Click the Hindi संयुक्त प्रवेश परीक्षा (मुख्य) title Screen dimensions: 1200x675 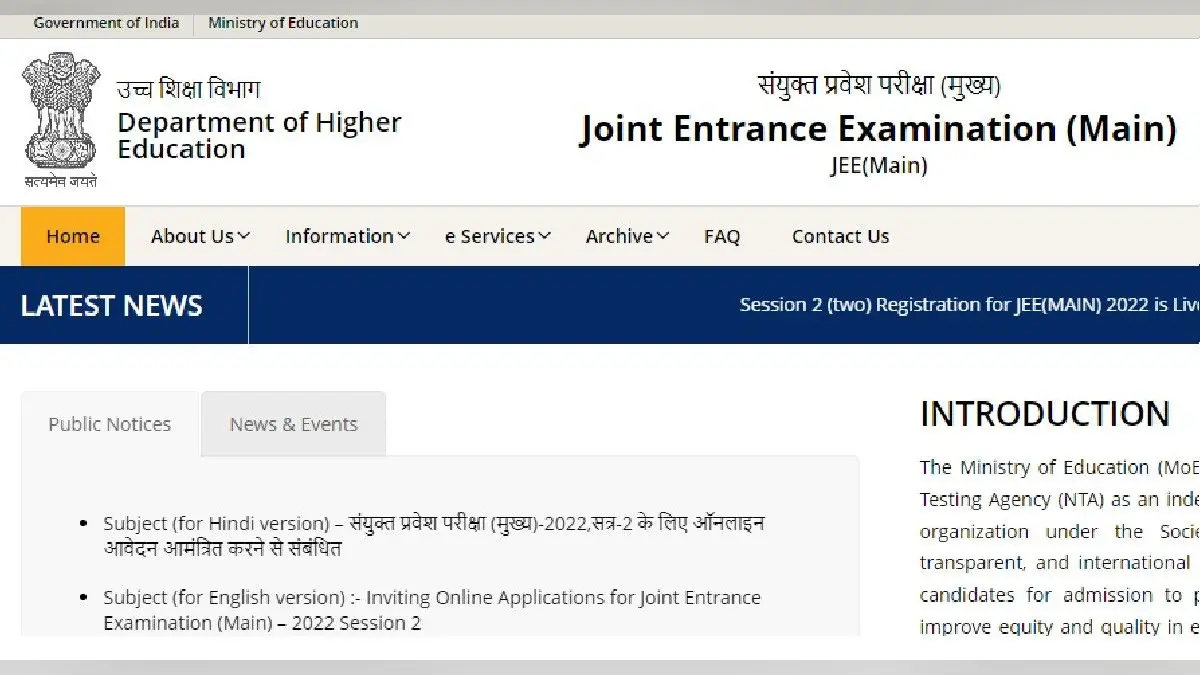[x=879, y=85]
